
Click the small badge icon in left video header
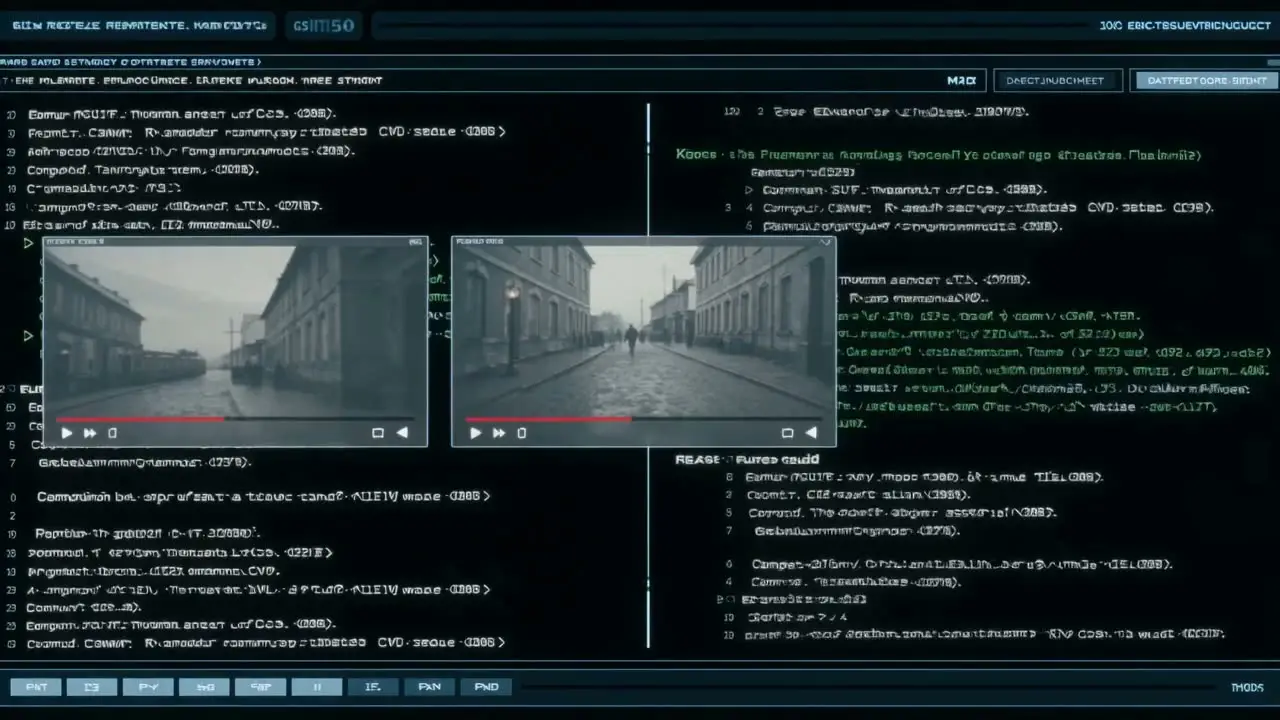pyautogui.click(x=415, y=242)
